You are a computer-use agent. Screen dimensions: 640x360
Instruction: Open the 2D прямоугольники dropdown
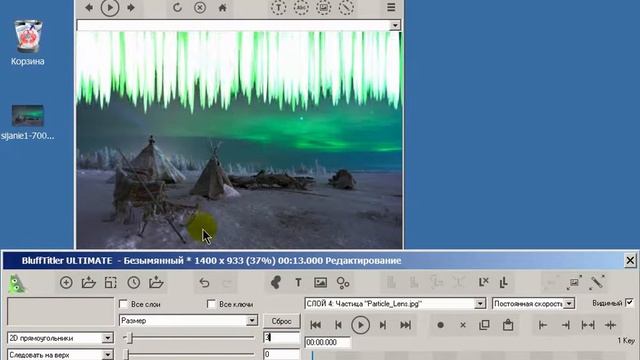[x=107, y=338]
